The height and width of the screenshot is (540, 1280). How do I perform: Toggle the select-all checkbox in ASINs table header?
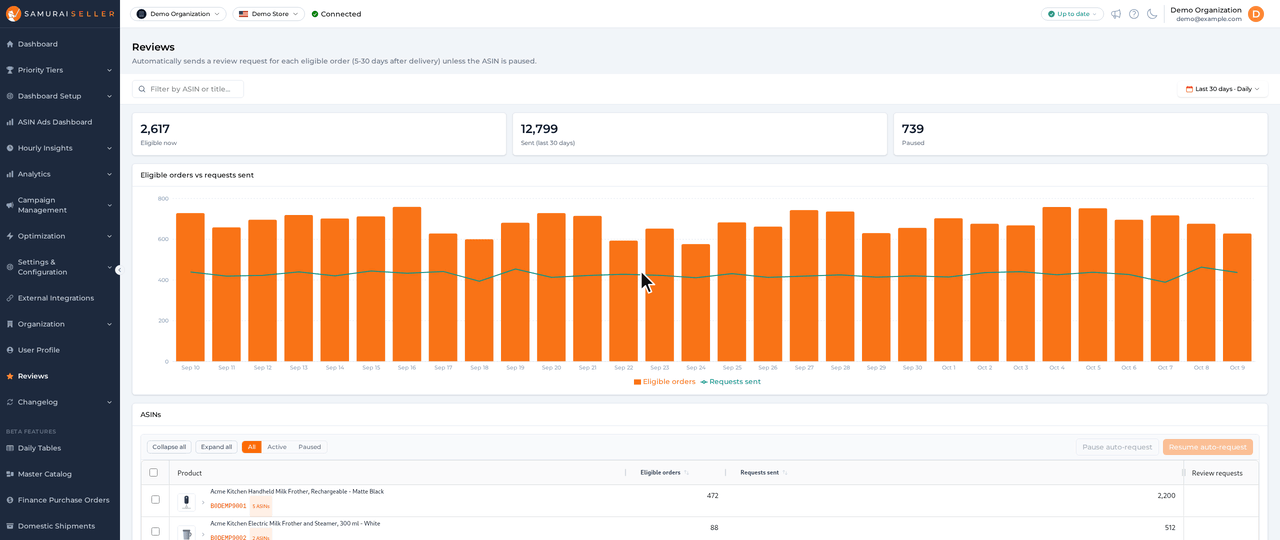coord(153,473)
